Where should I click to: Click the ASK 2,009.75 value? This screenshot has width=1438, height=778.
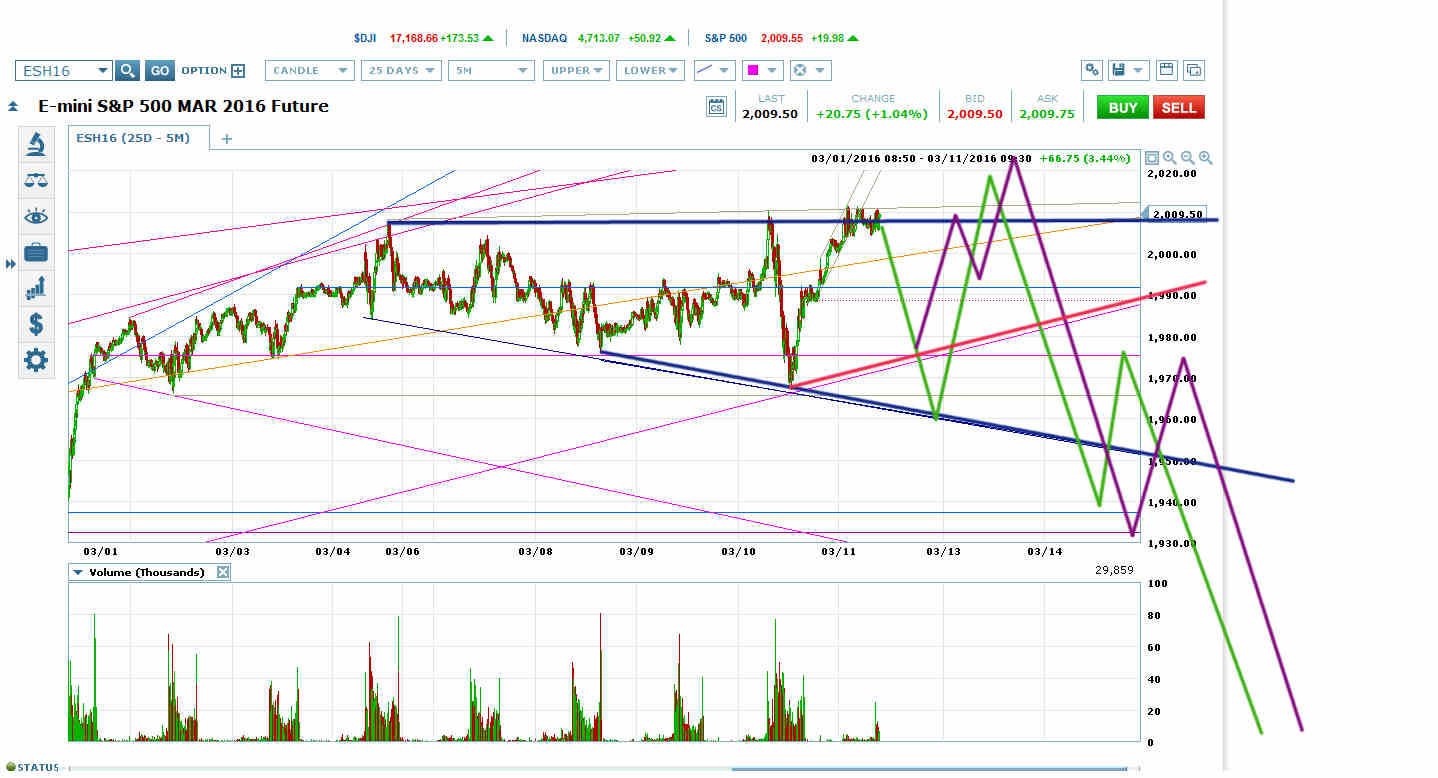[x=1047, y=114]
